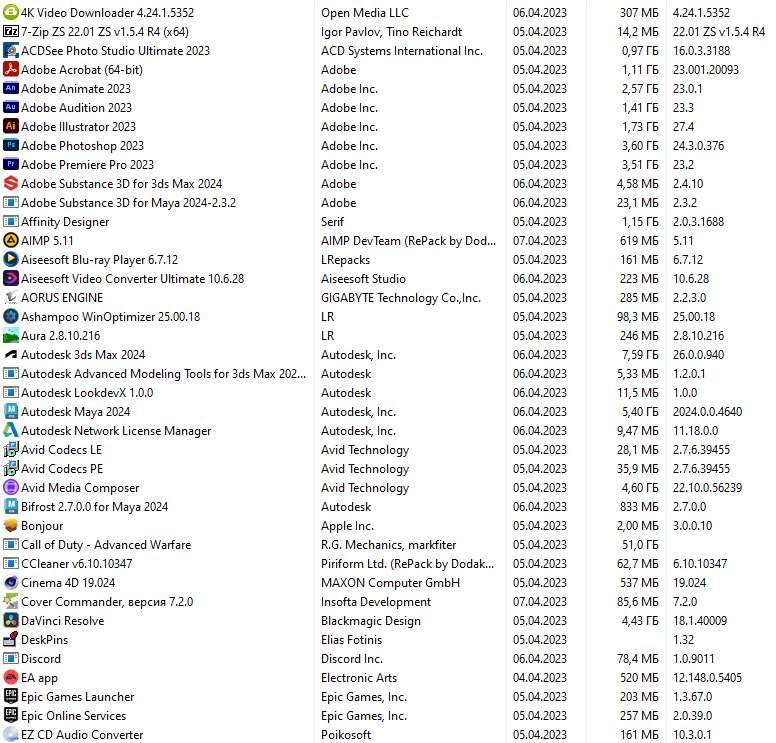The height and width of the screenshot is (743, 776).
Task: Select publisher Poikosoft
Action: pos(345,735)
